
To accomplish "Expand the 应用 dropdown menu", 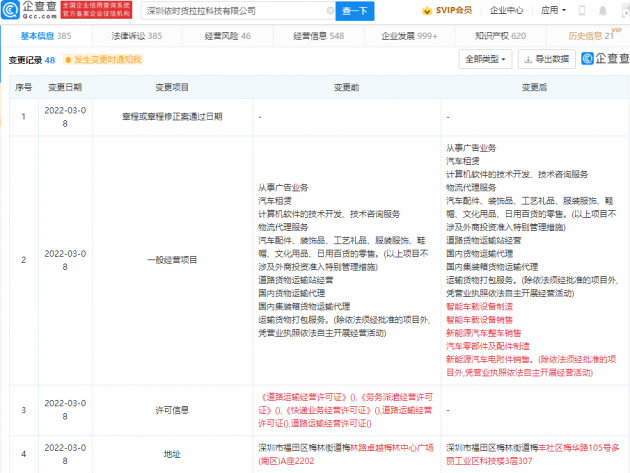I will click(553, 10).
